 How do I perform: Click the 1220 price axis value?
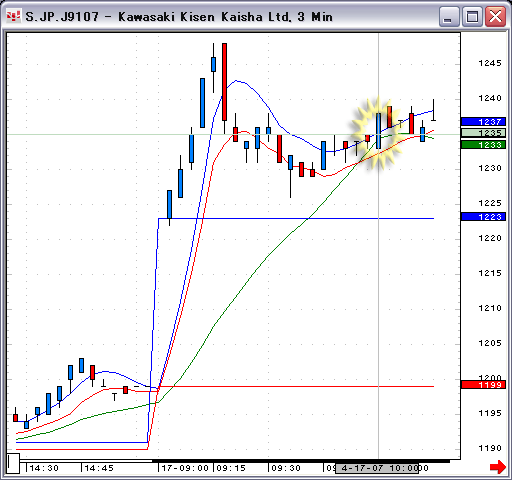point(490,238)
